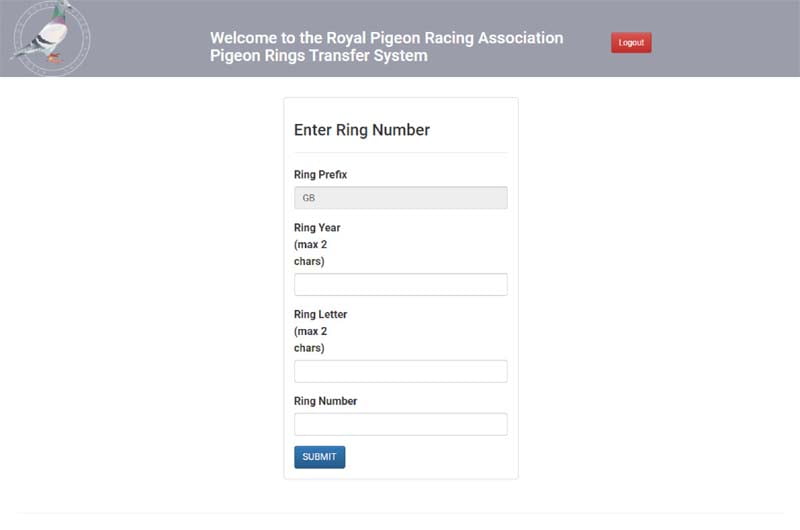Submit the ring form with SUBMIT button
Viewport: 800px width, 530px height.
click(319, 457)
